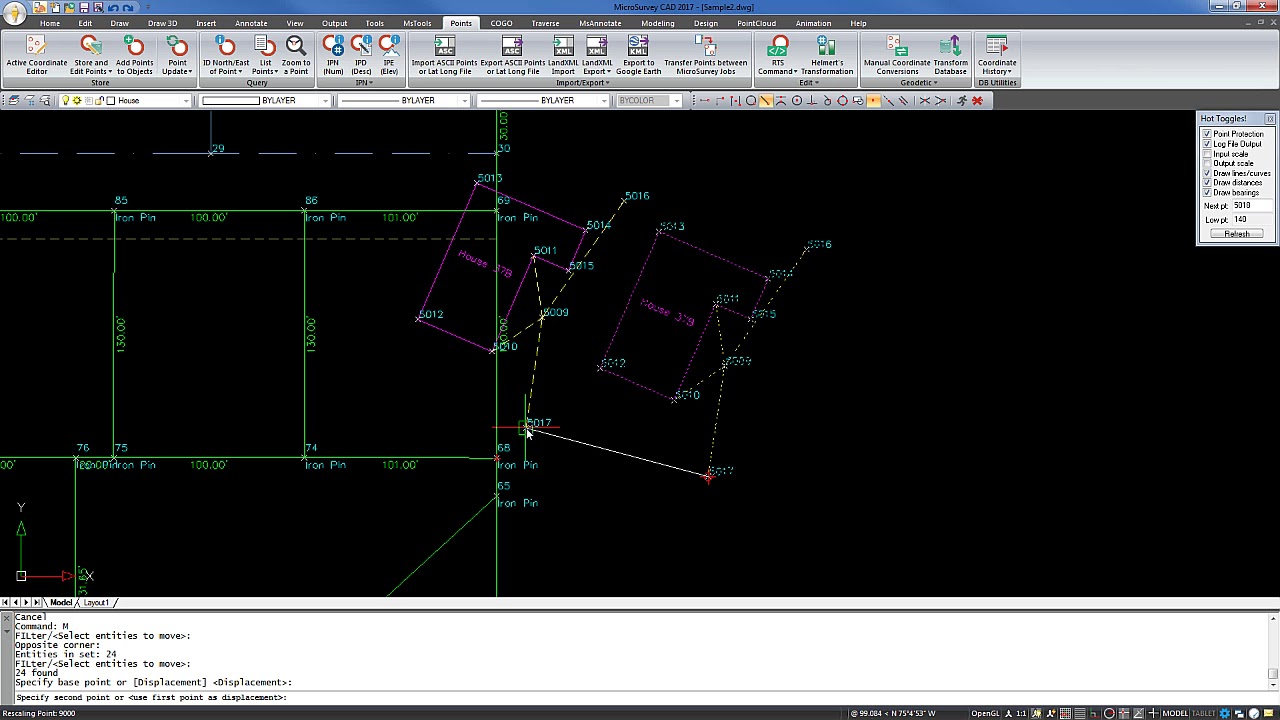Toggle House layer lightbulb visibility

coord(66,101)
